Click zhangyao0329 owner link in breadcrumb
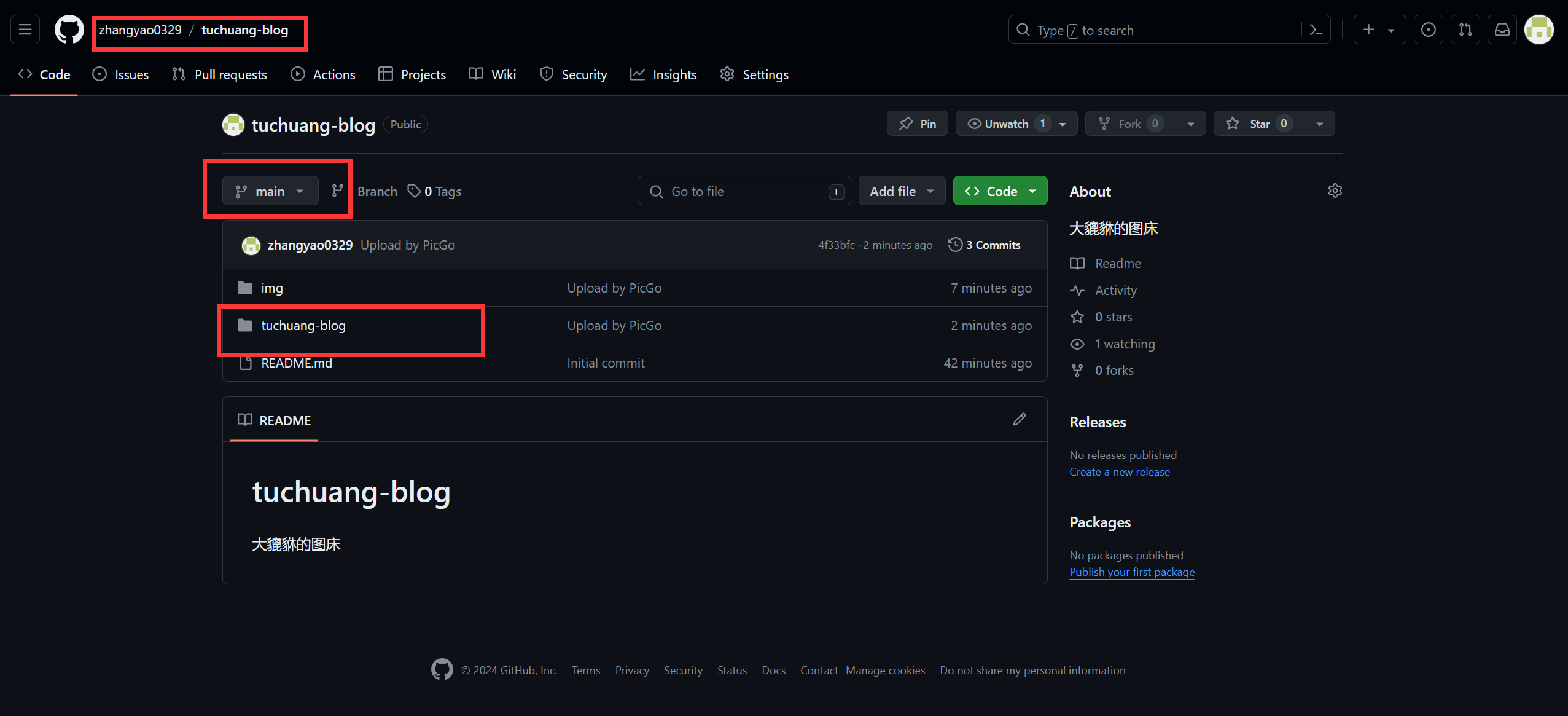The width and height of the screenshot is (1568, 716). [x=140, y=30]
